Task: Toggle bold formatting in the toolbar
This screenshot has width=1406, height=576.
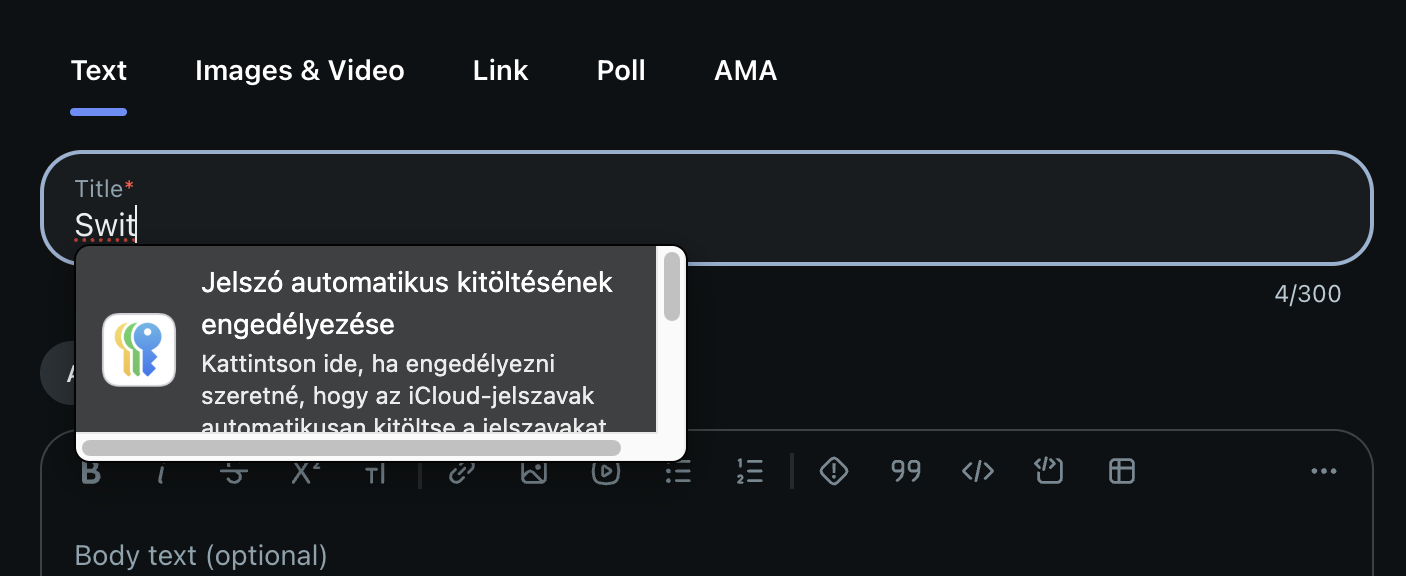Action: 91,472
